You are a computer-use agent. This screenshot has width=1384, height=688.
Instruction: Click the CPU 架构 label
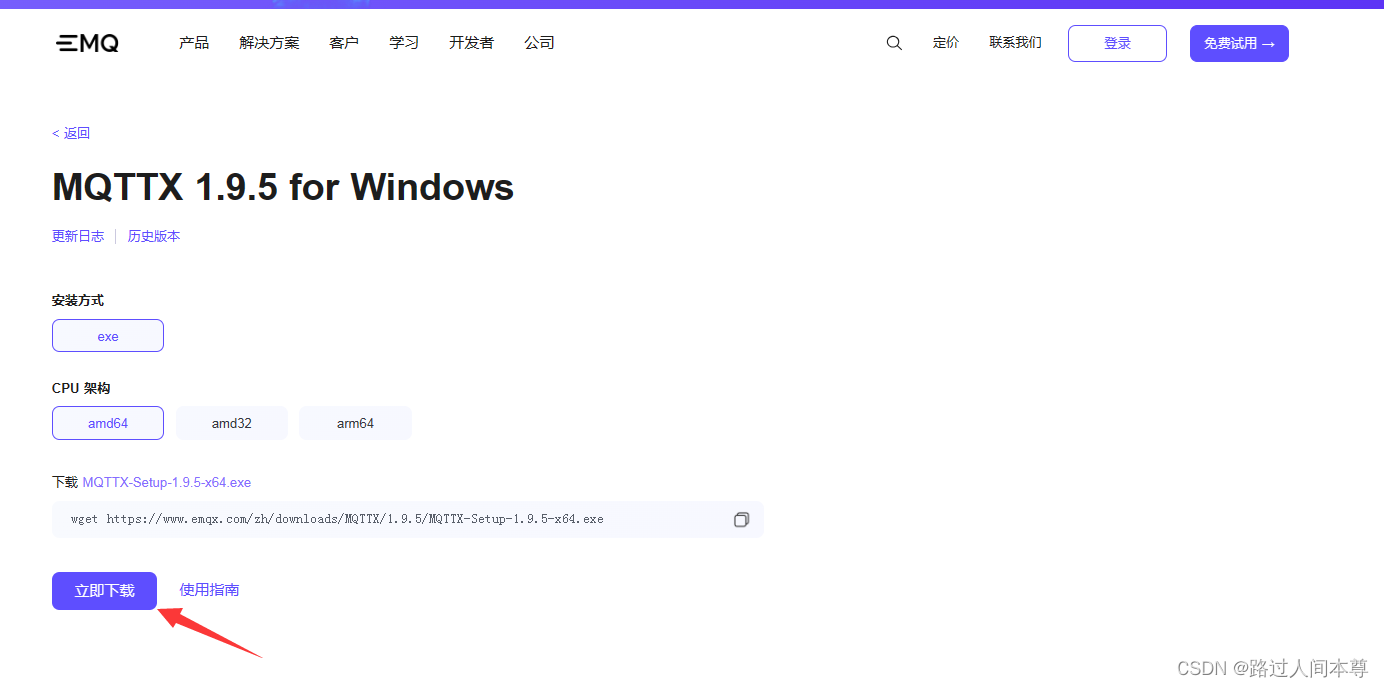coord(80,388)
